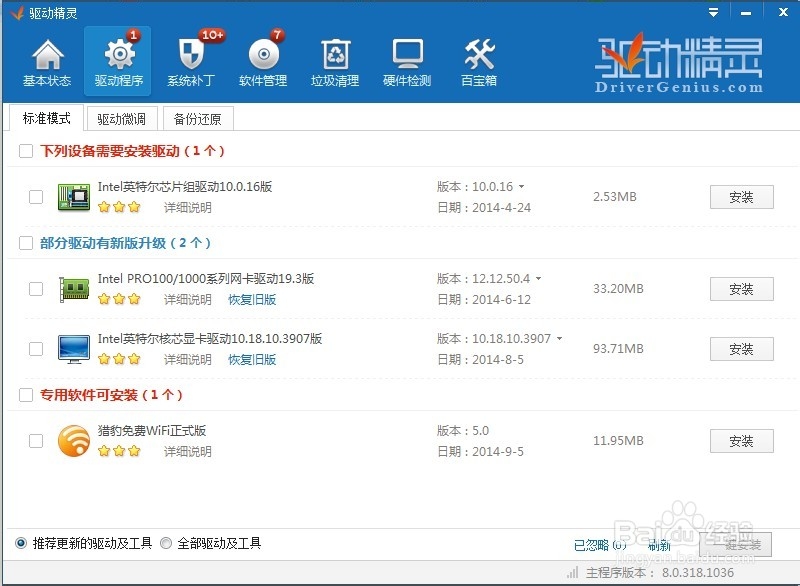The height and width of the screenshot is (586, 800).
Task: Click the DriverGenius.com brand logo
Action: 679,64
